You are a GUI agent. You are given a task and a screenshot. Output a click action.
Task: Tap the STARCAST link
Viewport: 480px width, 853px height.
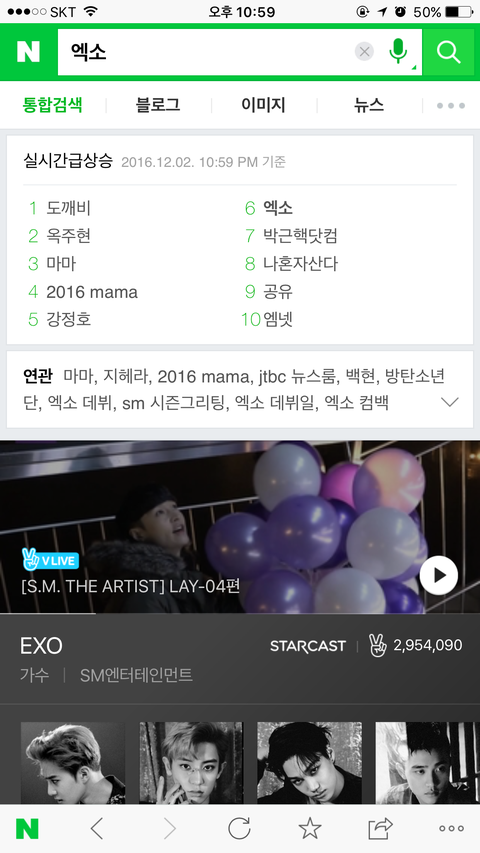(x=307, y=646)
